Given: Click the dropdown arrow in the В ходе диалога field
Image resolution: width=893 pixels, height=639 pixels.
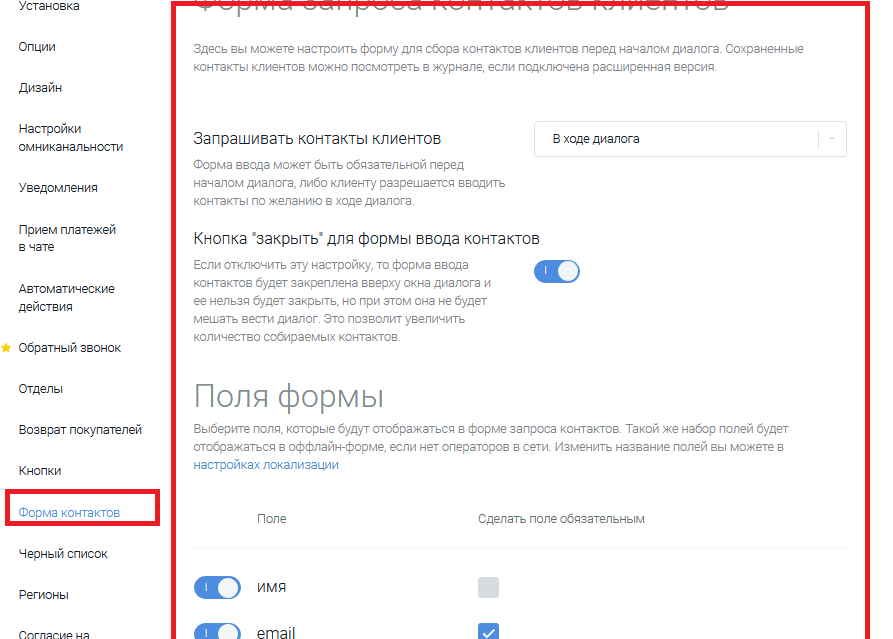Looking at the screenshot, I should 832,139.
